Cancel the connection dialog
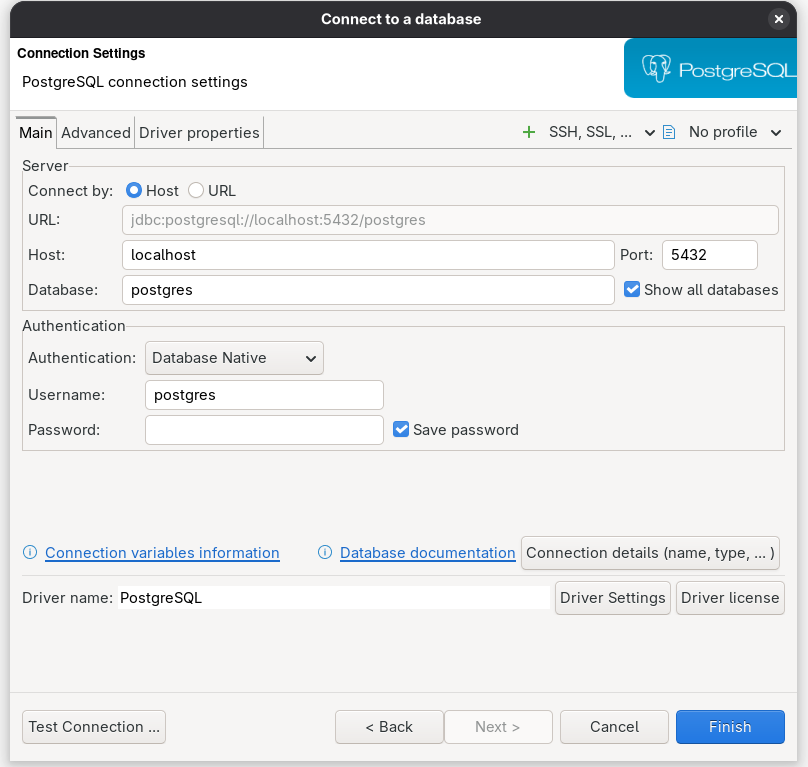The image size is (808, 767). pos(614,727)
